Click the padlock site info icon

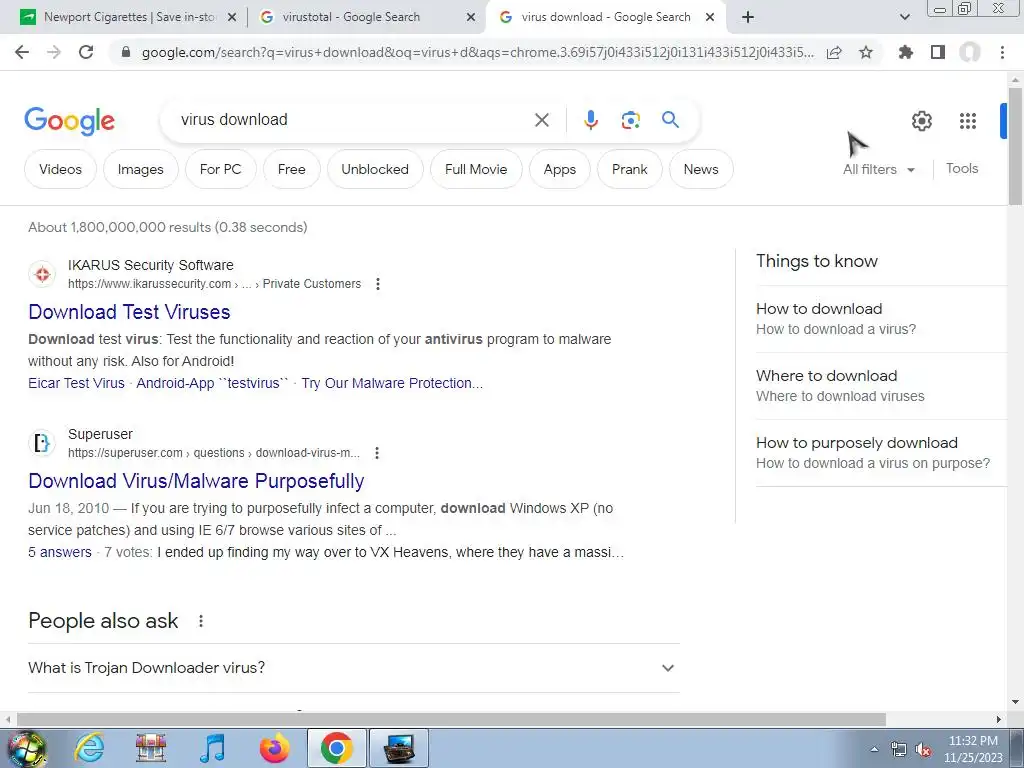pos(126,52)
